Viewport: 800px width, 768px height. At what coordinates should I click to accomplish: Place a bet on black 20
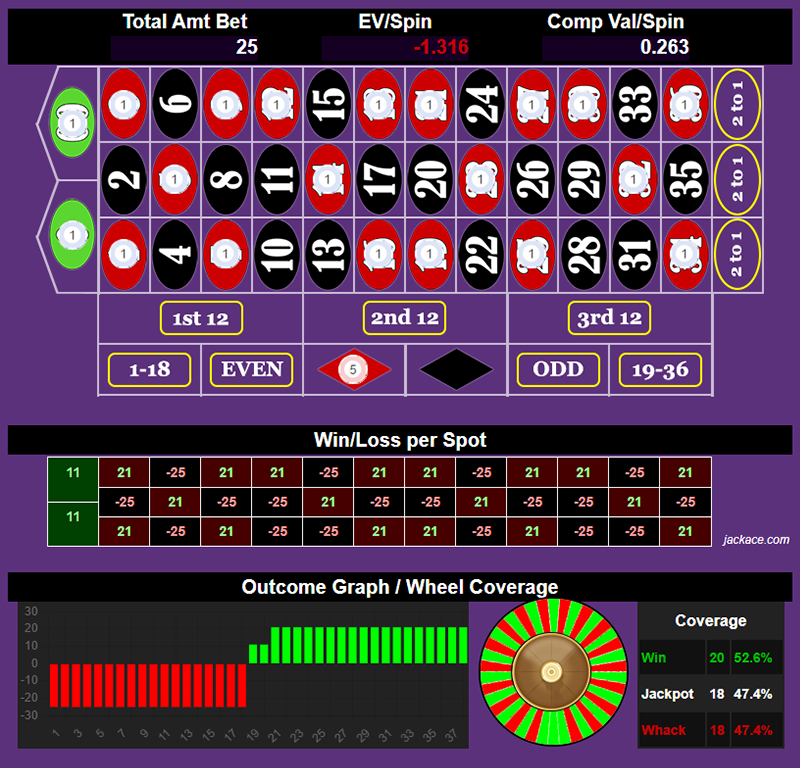tap(430, 179)
